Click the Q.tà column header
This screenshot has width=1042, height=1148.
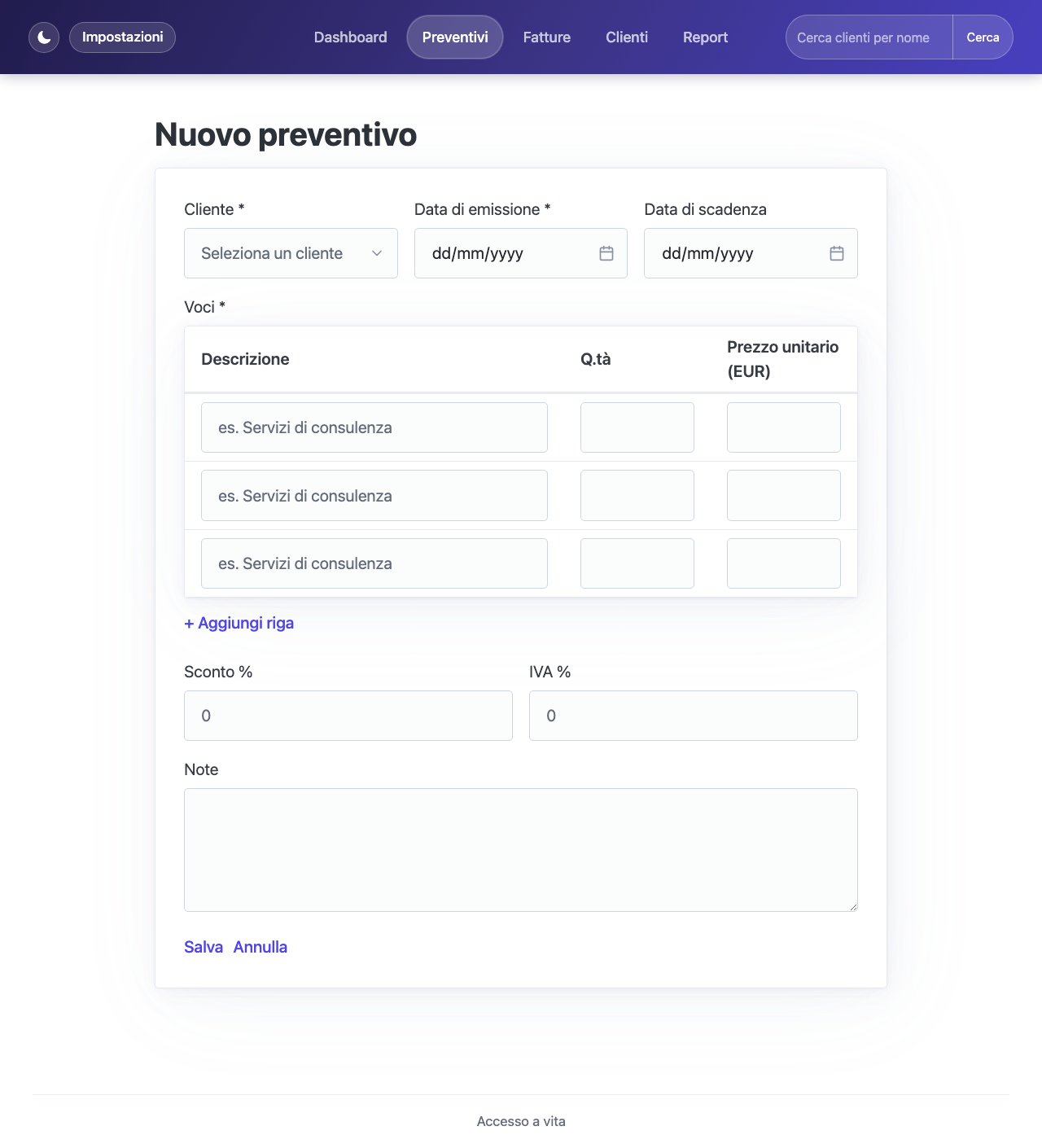click(x=596, y=359)
